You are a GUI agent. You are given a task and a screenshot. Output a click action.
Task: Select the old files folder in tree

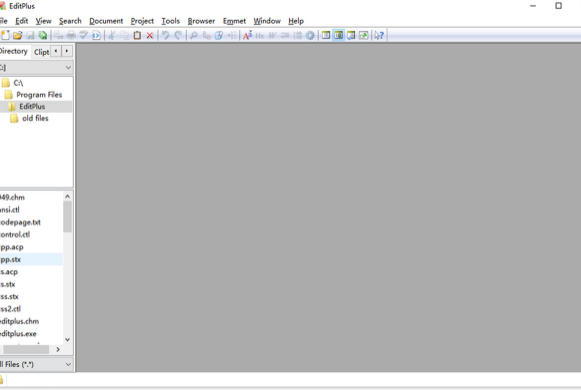click(x=35, y=119)
